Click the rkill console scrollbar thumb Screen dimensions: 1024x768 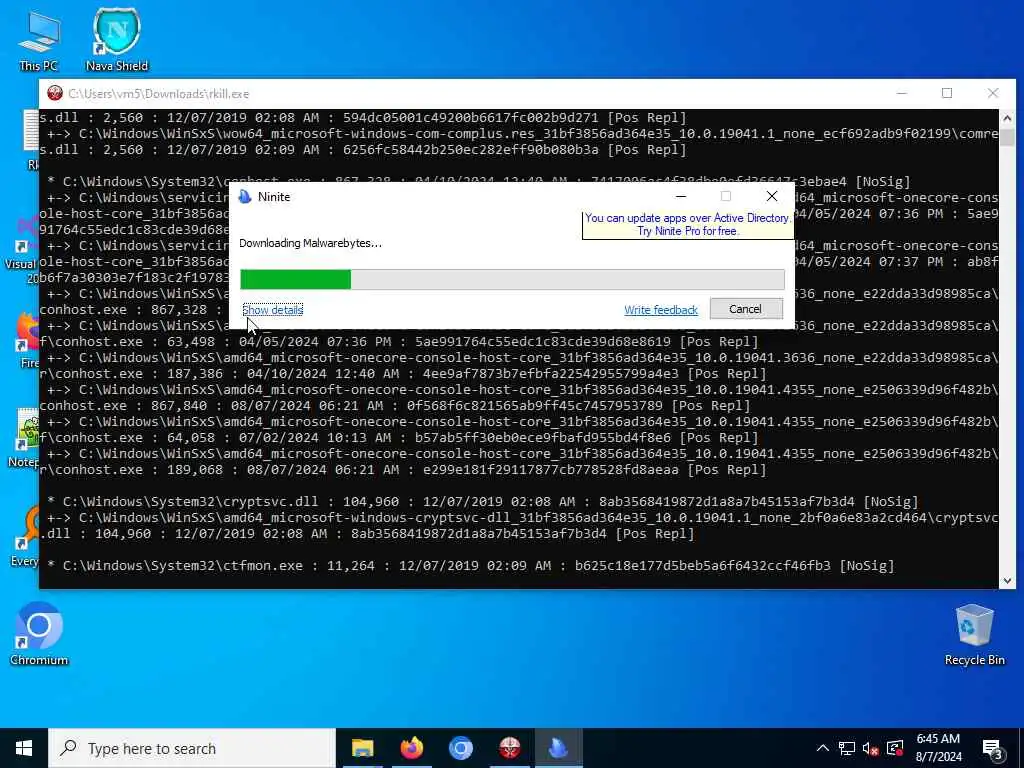[x=1007, y=137]
